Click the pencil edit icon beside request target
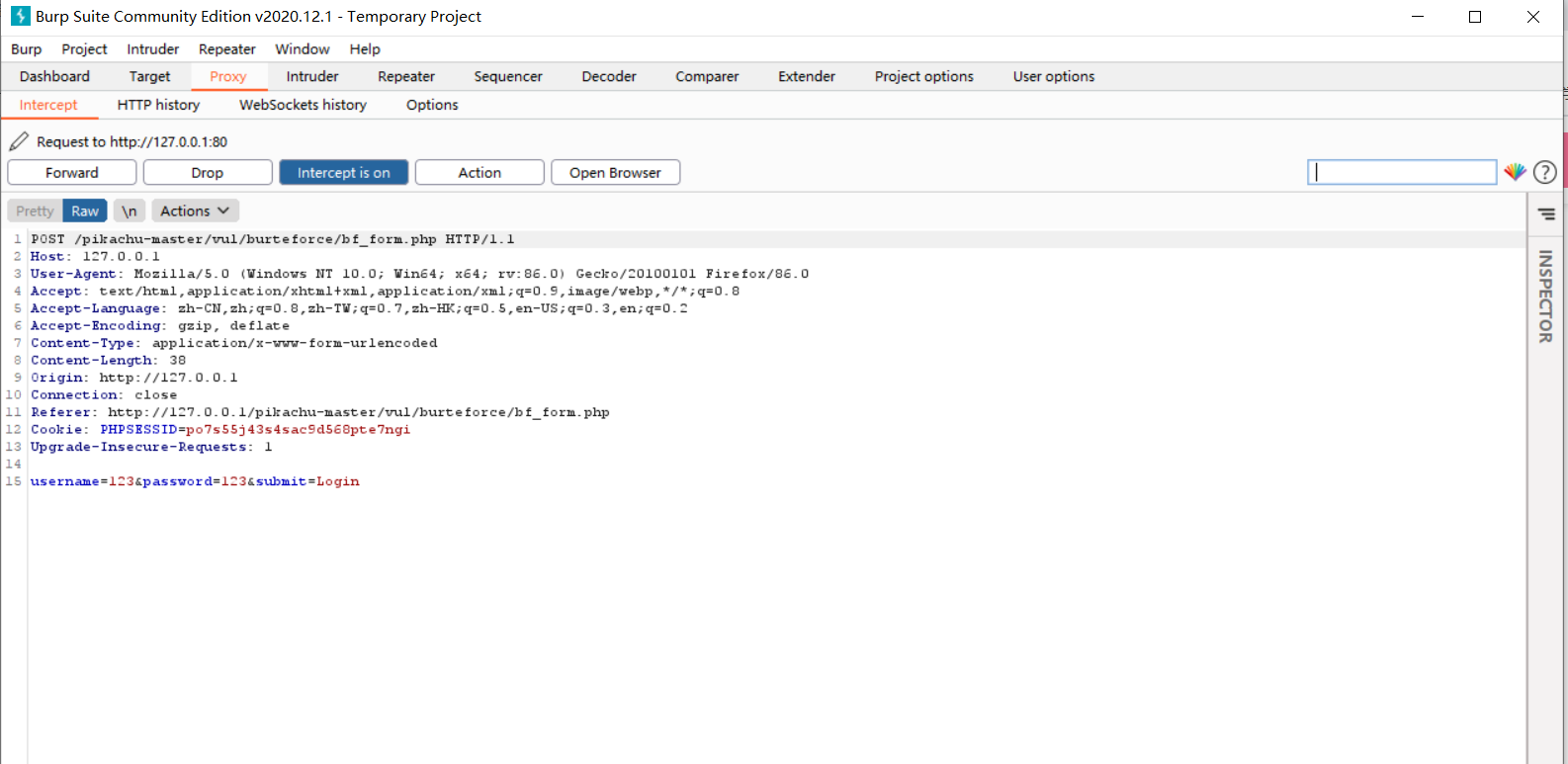This screenshot has width=1568, height=764. [19, 141]
